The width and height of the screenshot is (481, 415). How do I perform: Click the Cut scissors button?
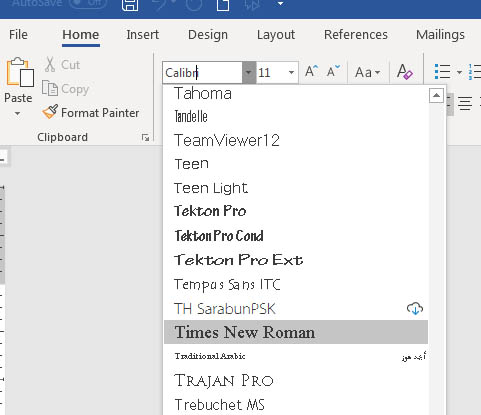coord(62,64)
